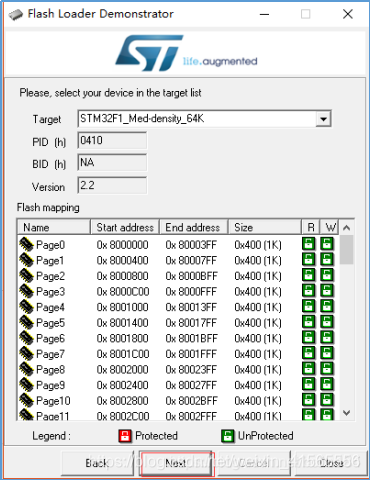Image resolution: width=370 pixels, height=480 pixels.
Task: Open the Target device dropdown arrow
Action: click(x=323, y=119)
